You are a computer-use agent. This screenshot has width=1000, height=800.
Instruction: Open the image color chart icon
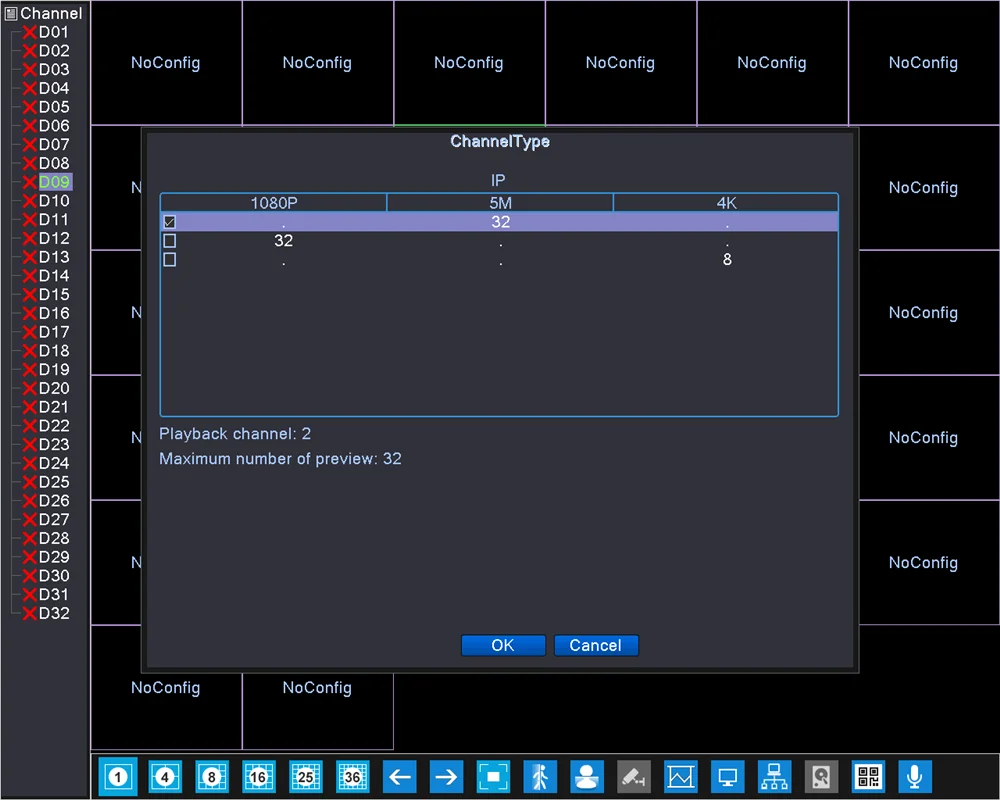tap(680, 776)
